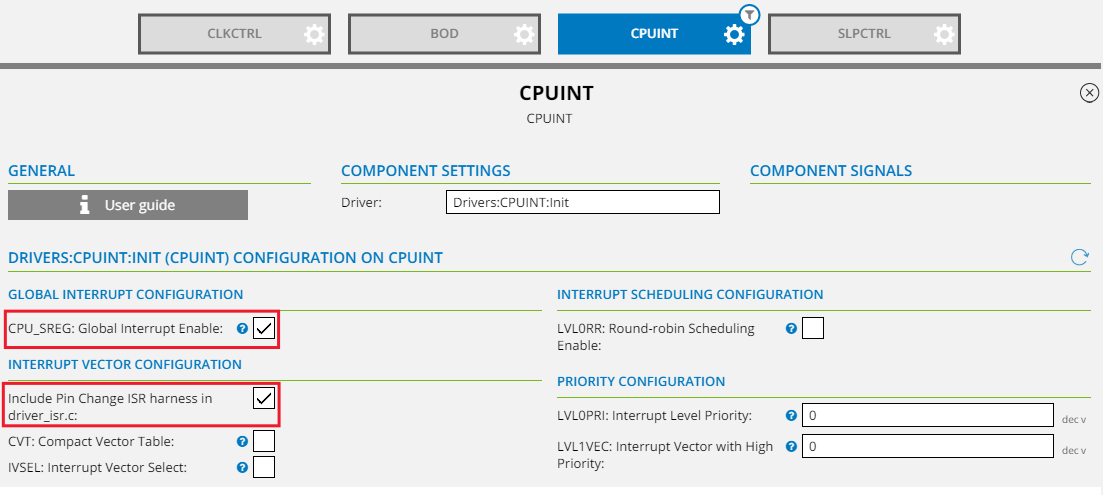Close the CPUINT configuration panel
The height and width of the screenshot is (495, 1103).
tap(1089, 93)
